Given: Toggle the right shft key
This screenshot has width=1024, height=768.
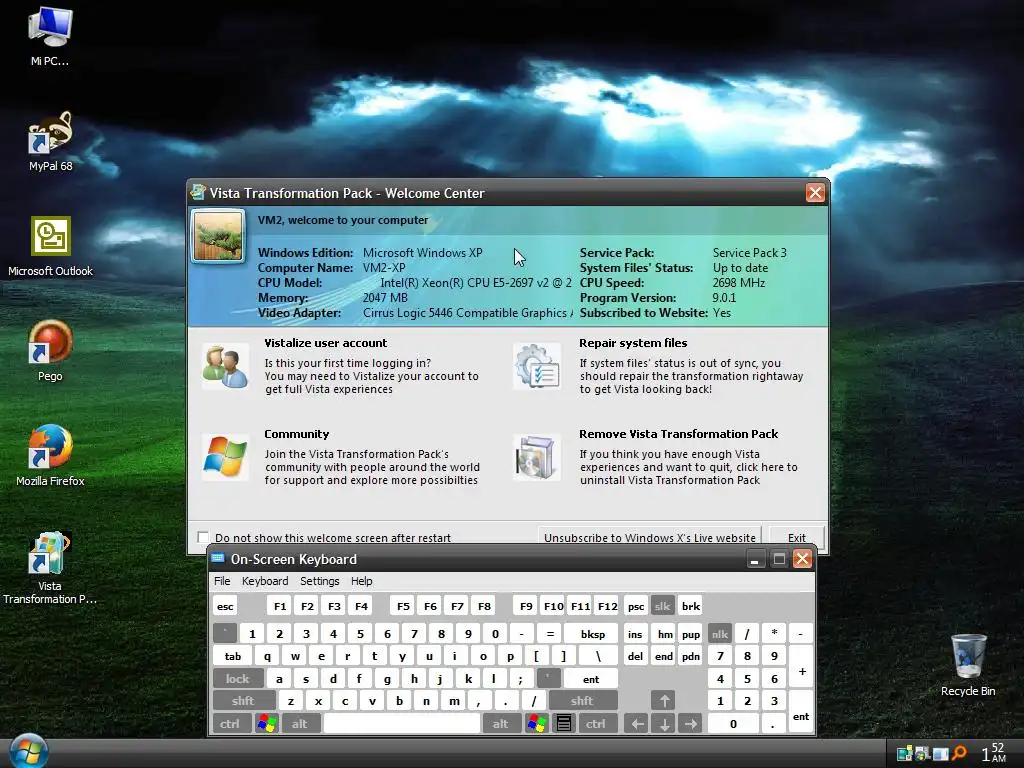Looking at the screenshot, I should [583, 701].
